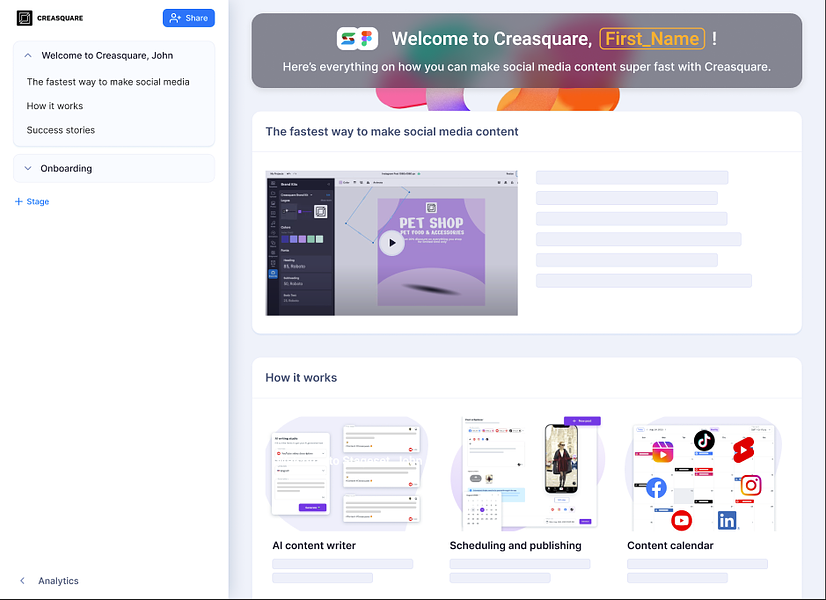The width and height of the screenshot is (826, 600).
Task: Click the chevron beside Analytics
Action: pyautogui.click(x=22, y=581)
